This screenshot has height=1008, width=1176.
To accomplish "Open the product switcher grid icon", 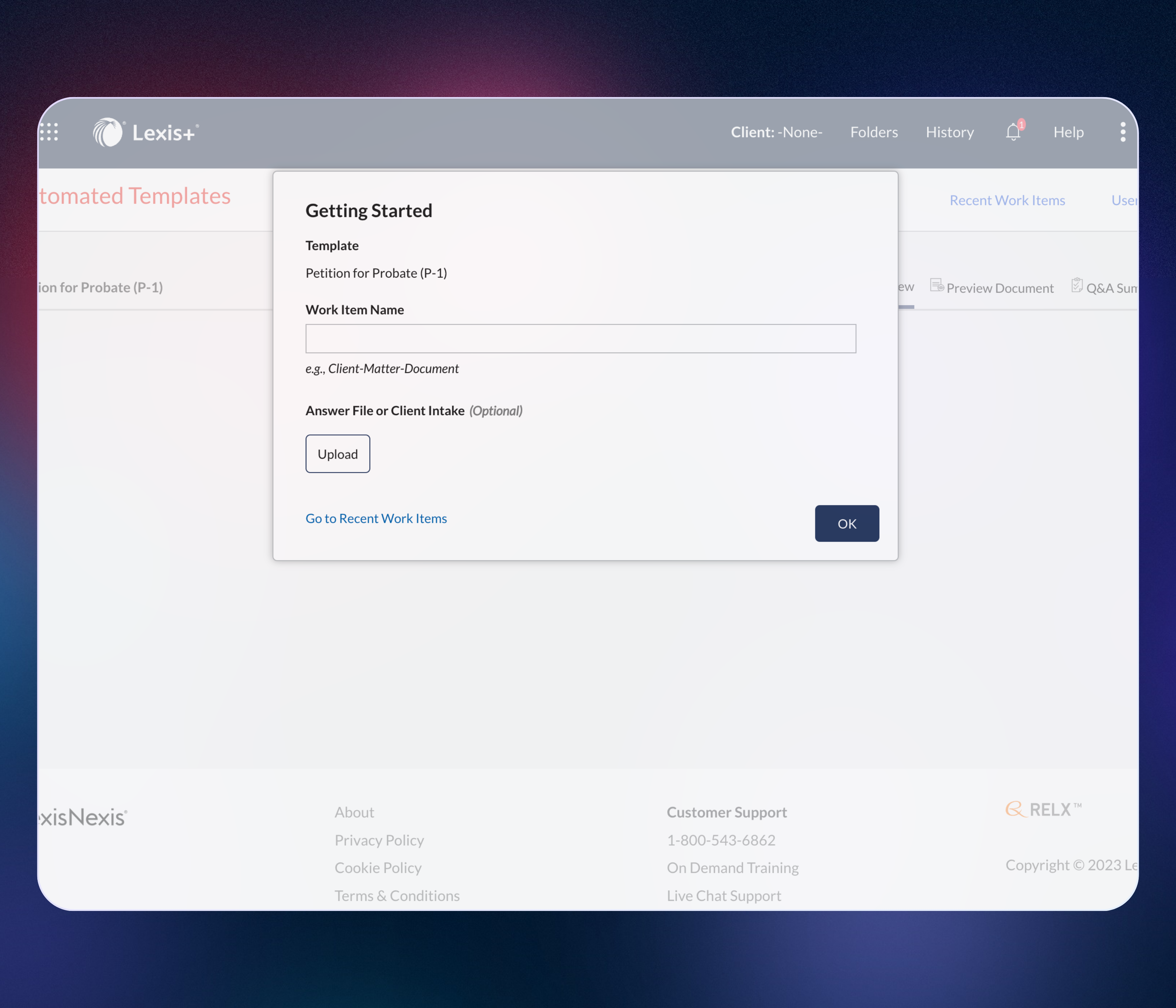I will [49, 132].
